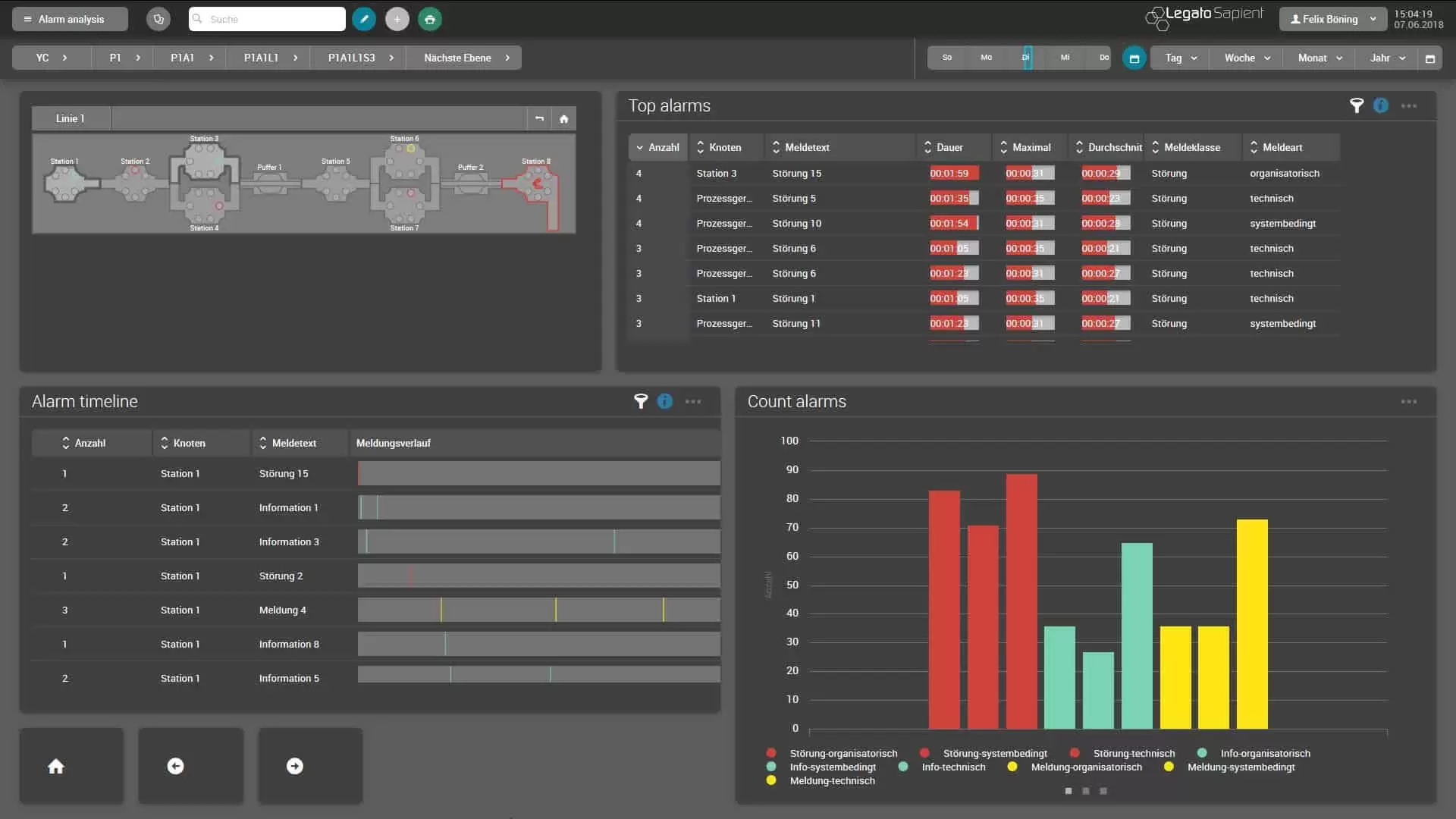Click the add circle icon in toolbar
Viewport: 1456px width, 819px height.
[396, 18]
